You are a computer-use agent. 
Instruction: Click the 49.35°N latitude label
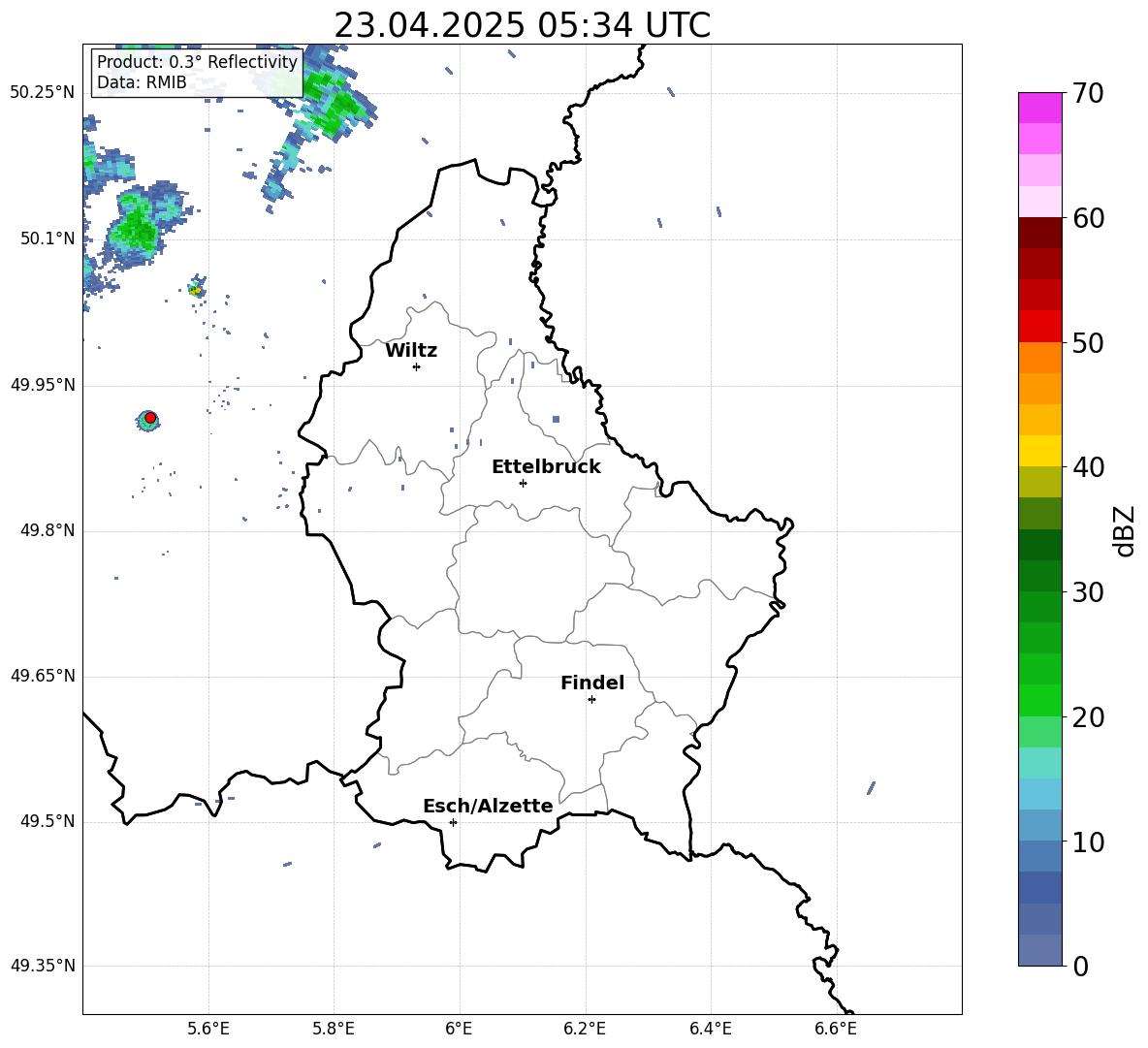(x=43, y=966)
